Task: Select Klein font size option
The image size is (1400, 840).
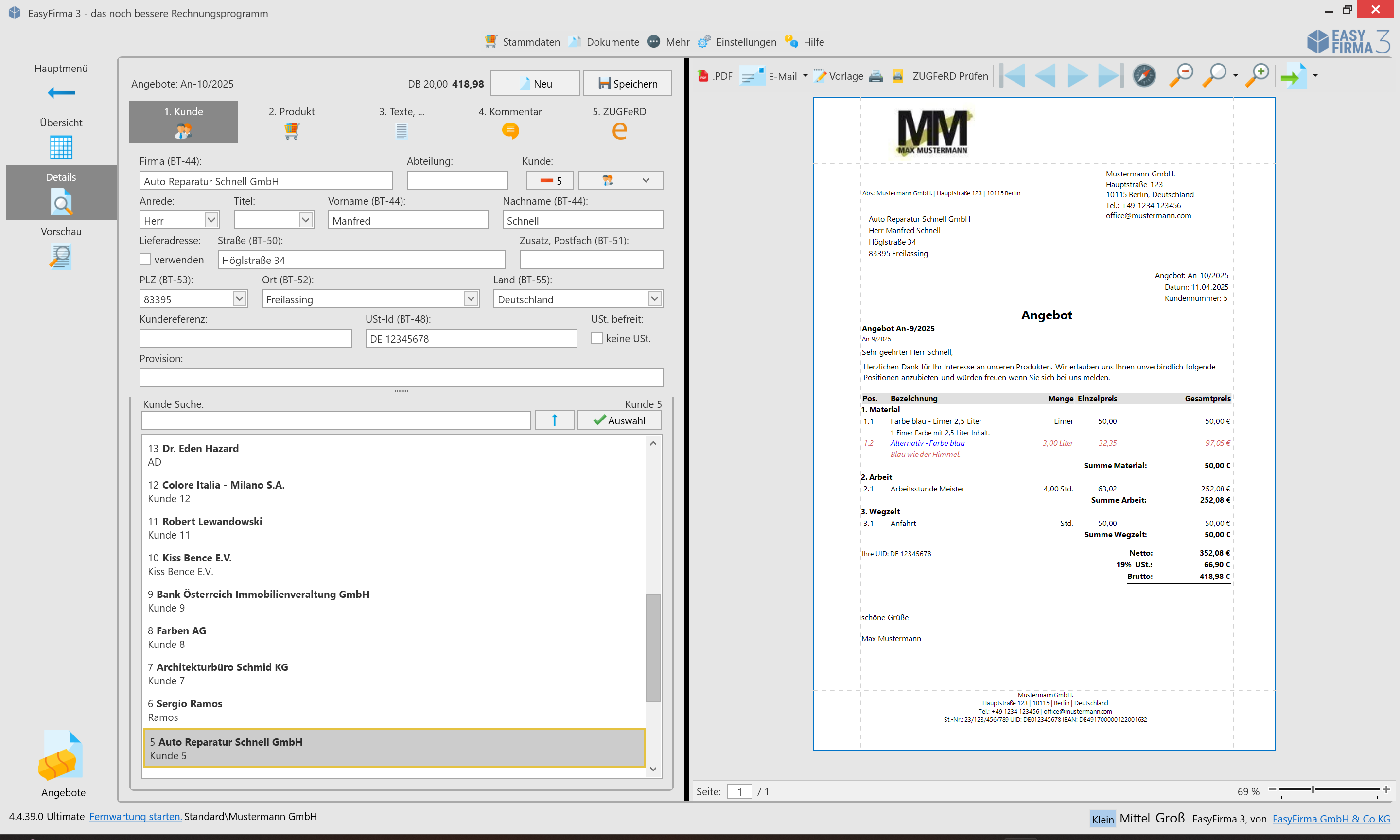Action: click(1102, 819)
